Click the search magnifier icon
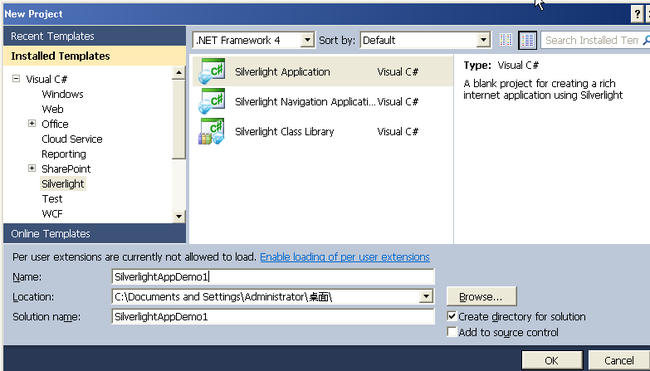This screenshot has height=371, width=650. click(x=646, y=40)
